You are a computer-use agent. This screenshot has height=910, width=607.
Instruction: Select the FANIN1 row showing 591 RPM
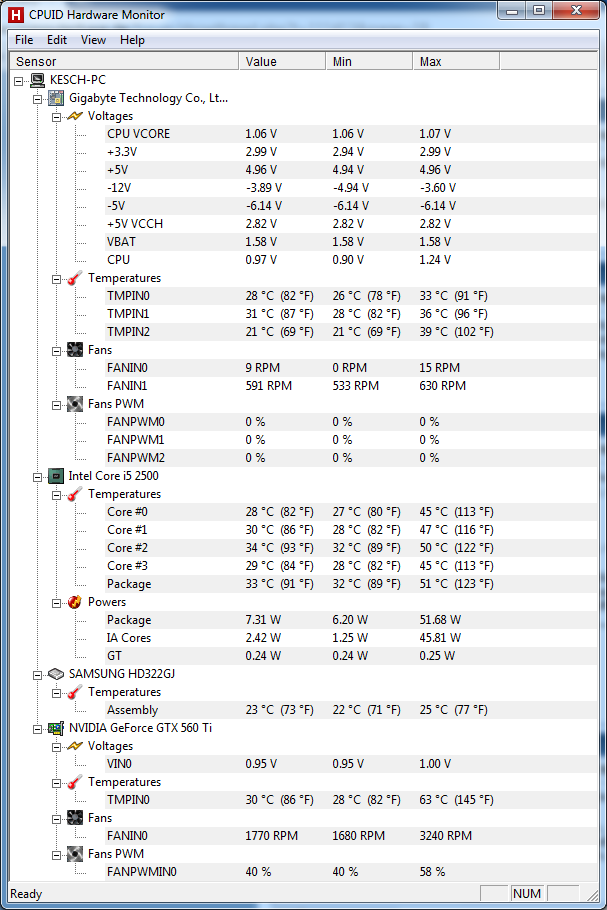tap(351, 386)
